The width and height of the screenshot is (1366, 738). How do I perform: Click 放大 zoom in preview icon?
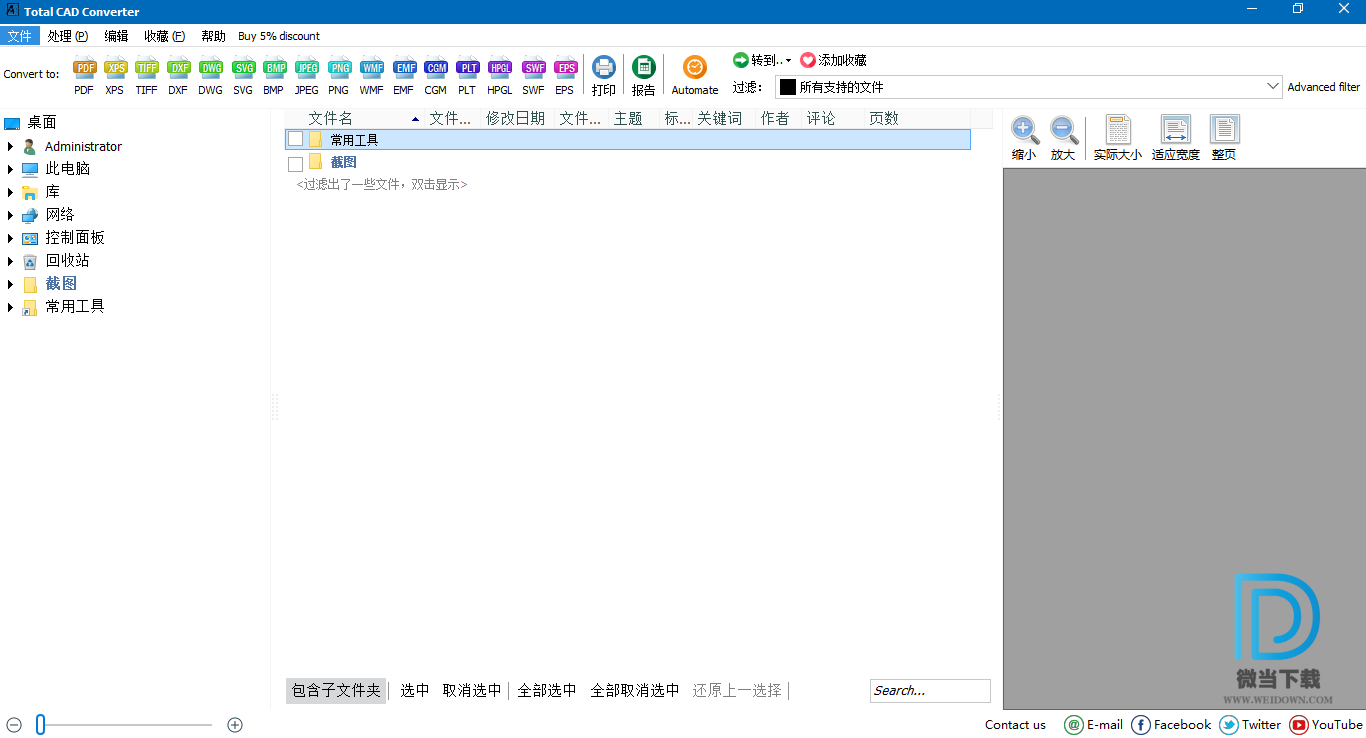(x=1064, y=130)
